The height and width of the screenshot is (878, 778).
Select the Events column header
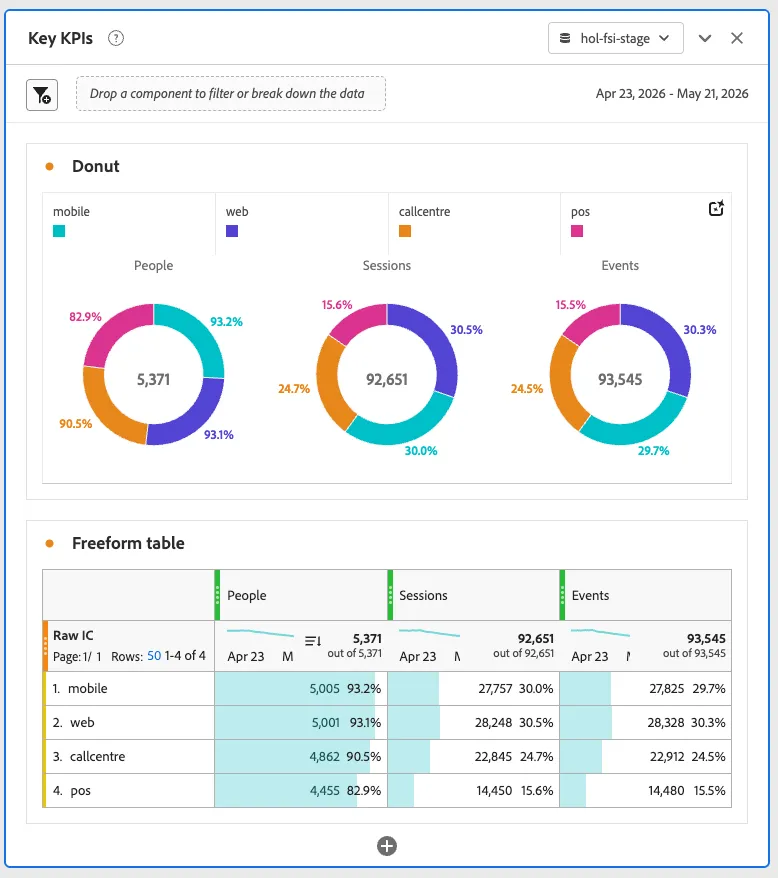[646, 595]
